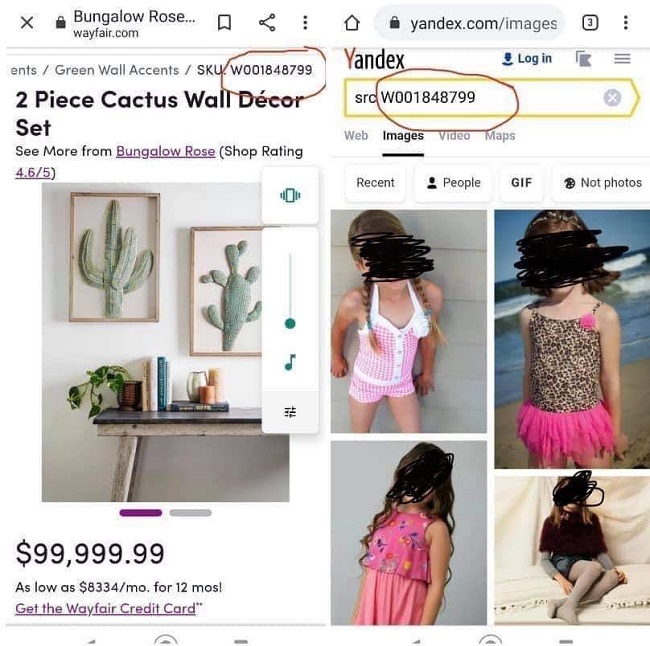The image size is (650, 646).
Task: Enable the GIF filter chip
Action: 521,183
